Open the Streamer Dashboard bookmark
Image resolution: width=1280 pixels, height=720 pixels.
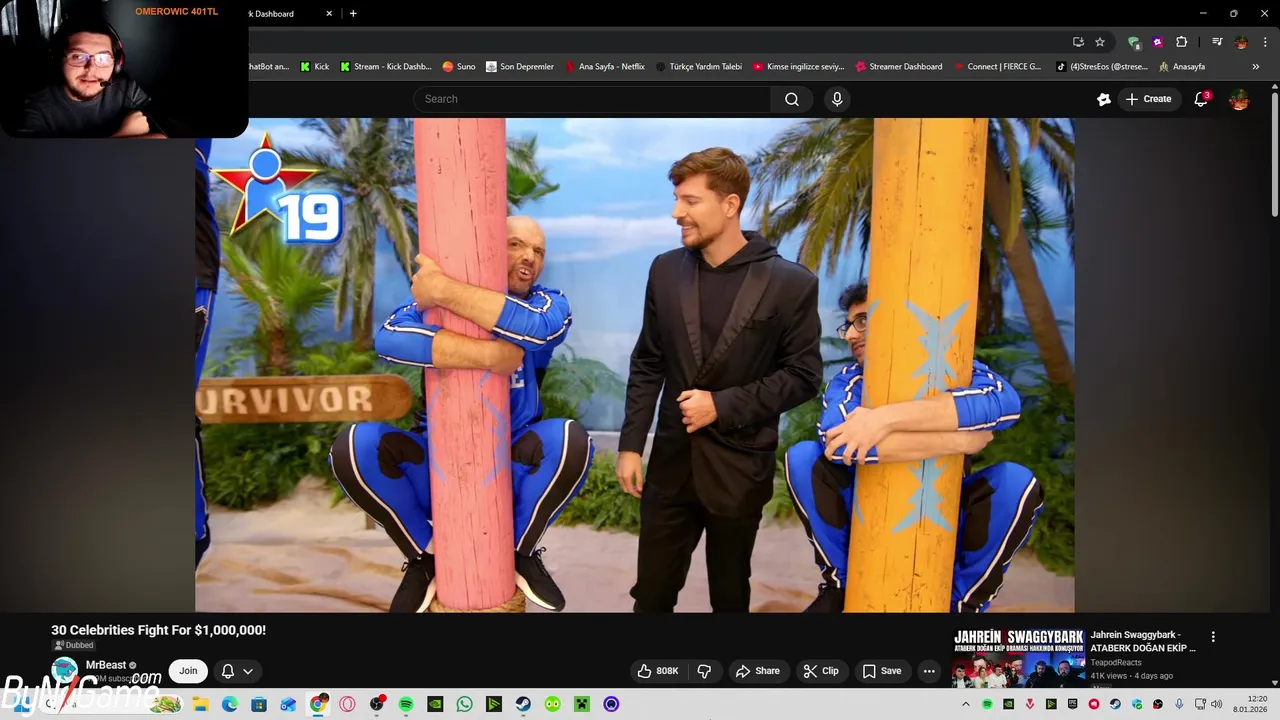pyautogui.click(x=899, y=67)
